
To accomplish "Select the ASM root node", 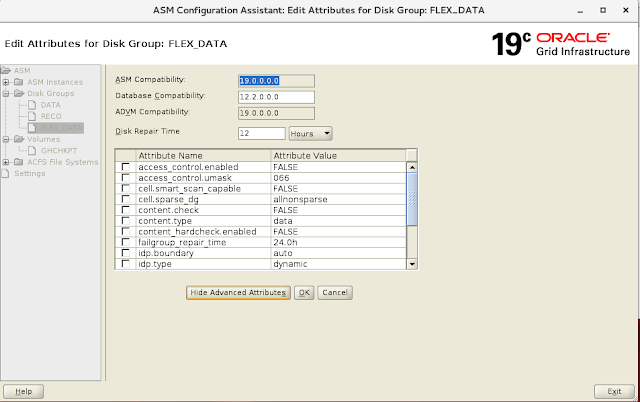I will pyautogui.click(x=22, y=71).
